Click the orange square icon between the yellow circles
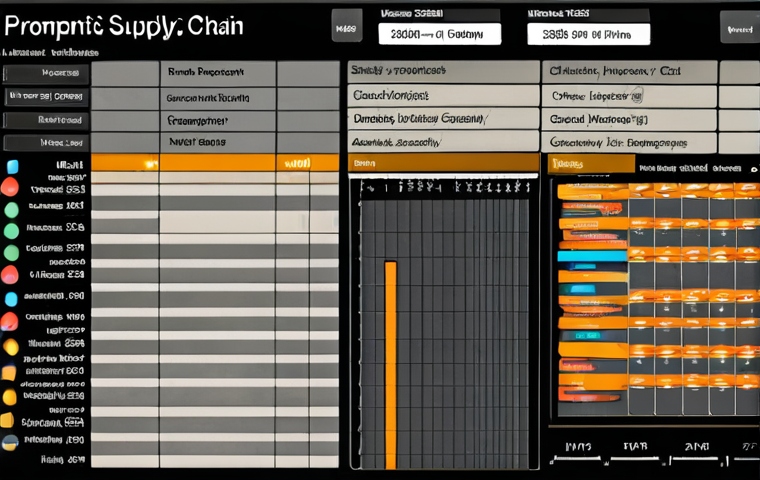The height and width of the screenshot is (480, 760). pyautogui.click(x=9, y=373)
